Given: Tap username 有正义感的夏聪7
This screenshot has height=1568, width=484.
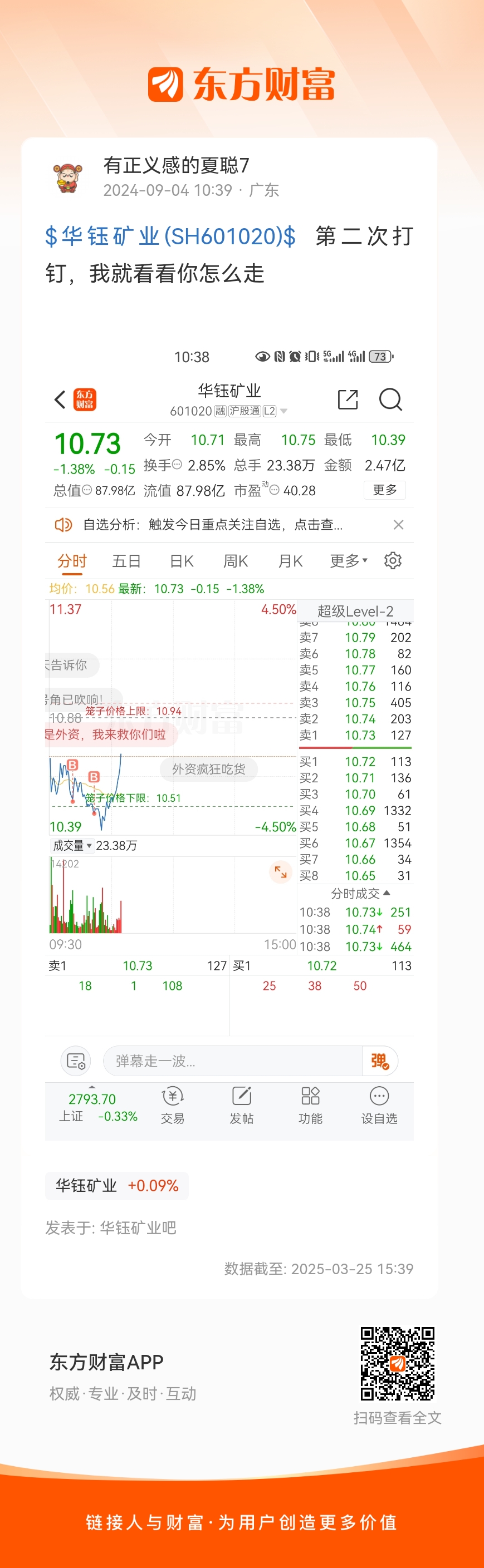Looking at the screenshot, I should click(176, 165).
